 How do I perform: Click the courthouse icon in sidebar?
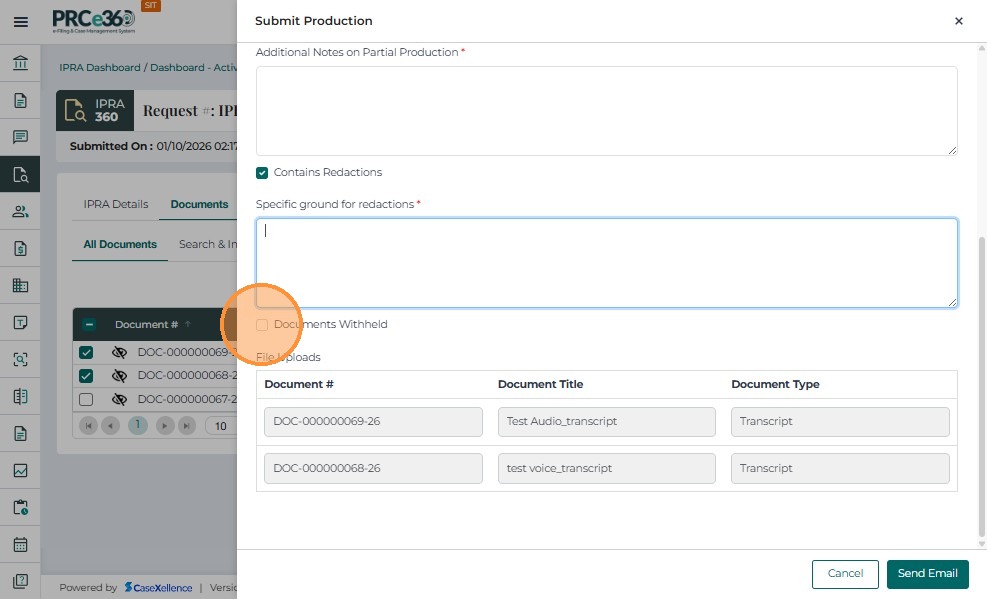20,64
